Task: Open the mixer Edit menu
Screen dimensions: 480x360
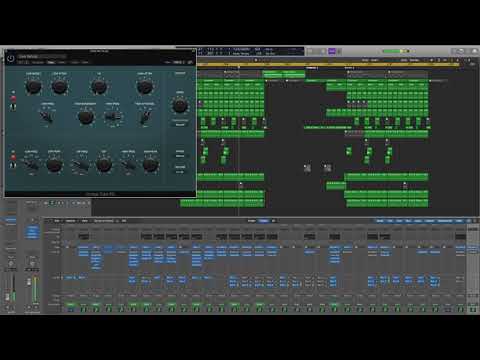Action: pos(57,221)
